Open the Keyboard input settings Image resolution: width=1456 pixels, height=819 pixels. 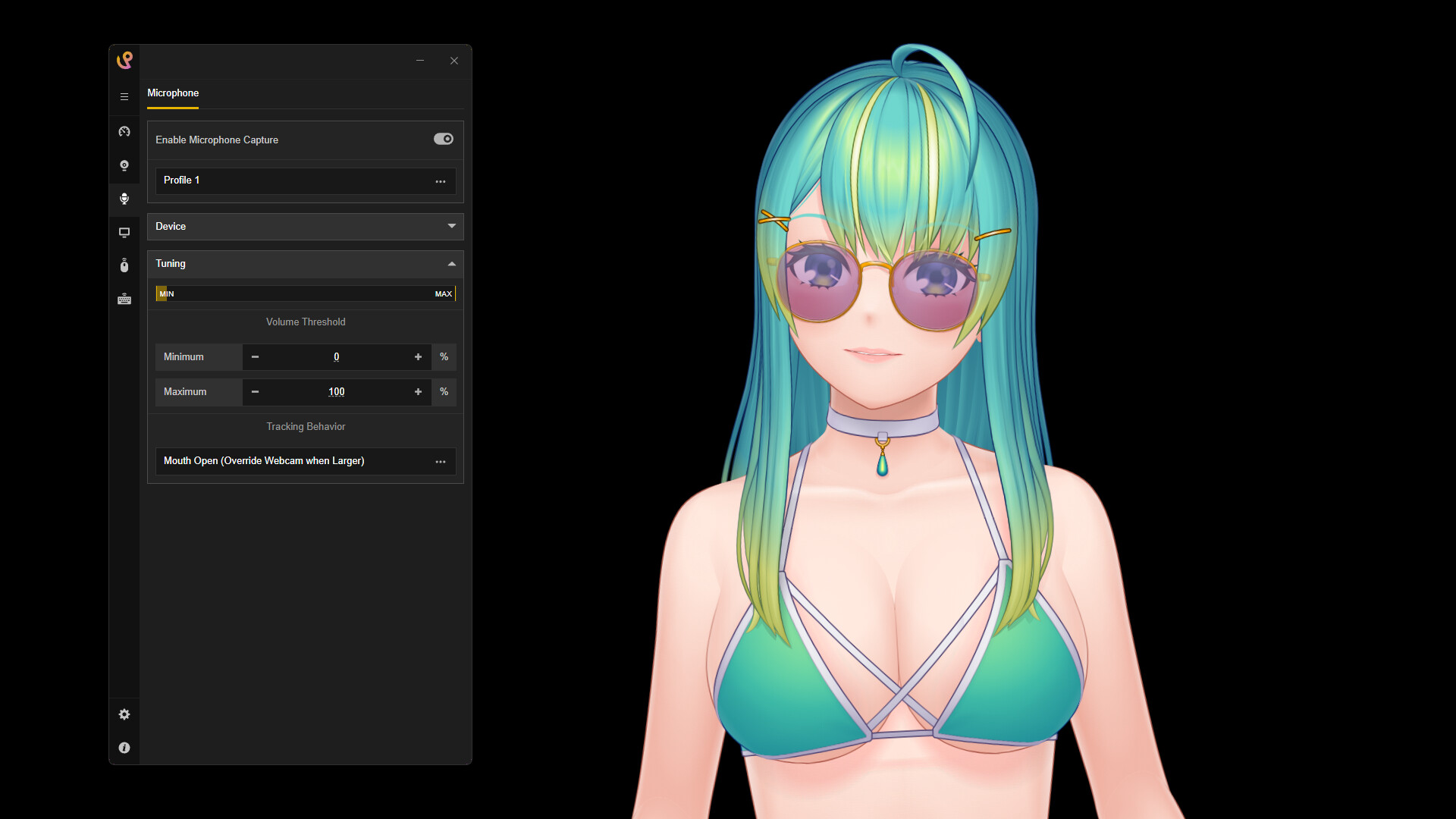[x=124, y=299]
